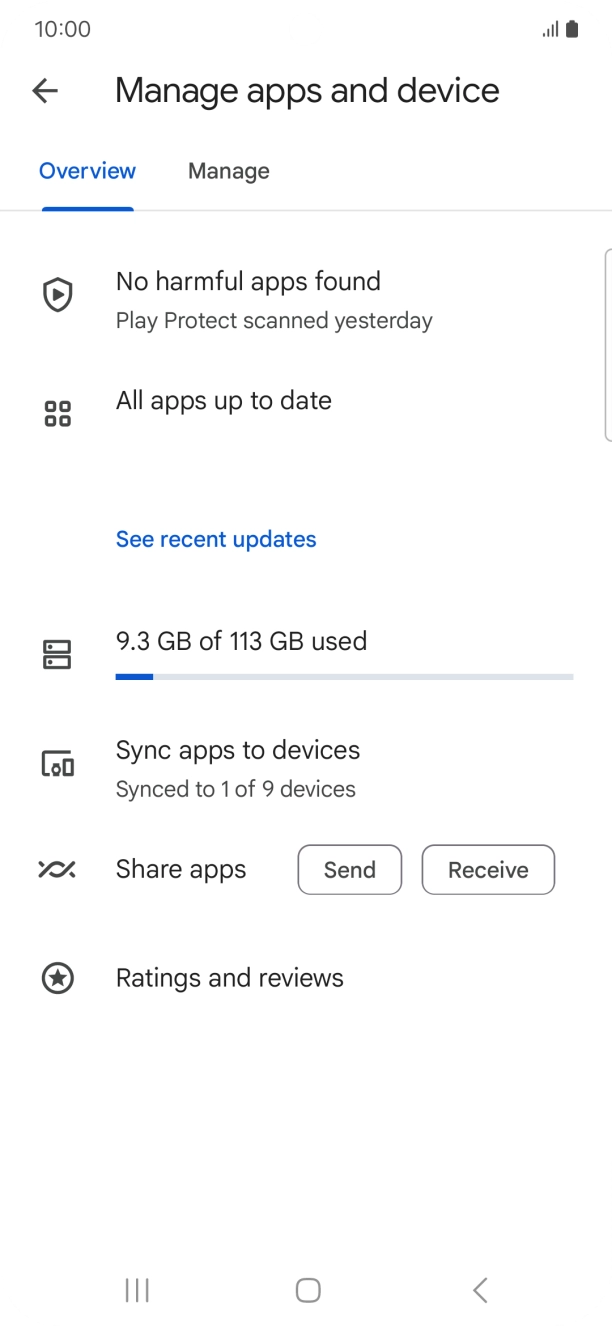Tap the storage usage progress bar

coord(344,677)
